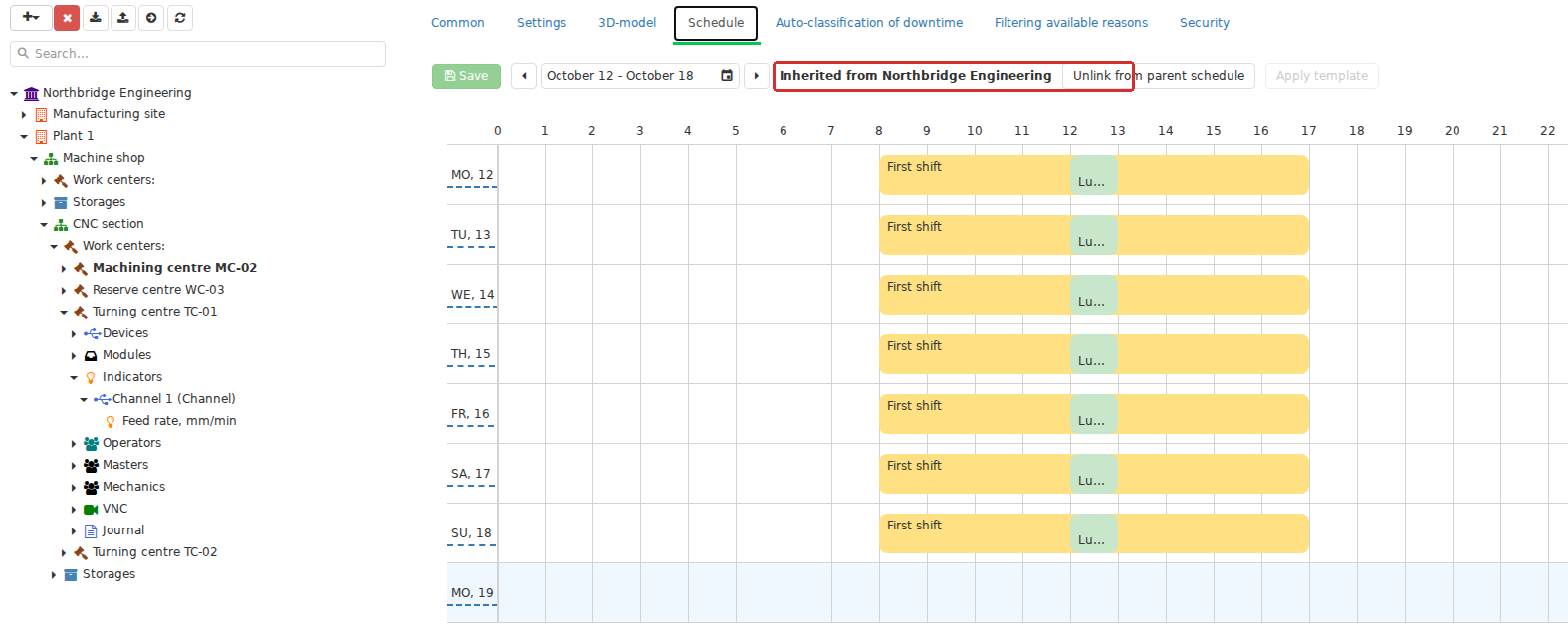Open the add item plus dropdown
Viewport: 1568px width, 633px height.
[x=30, y=17]
